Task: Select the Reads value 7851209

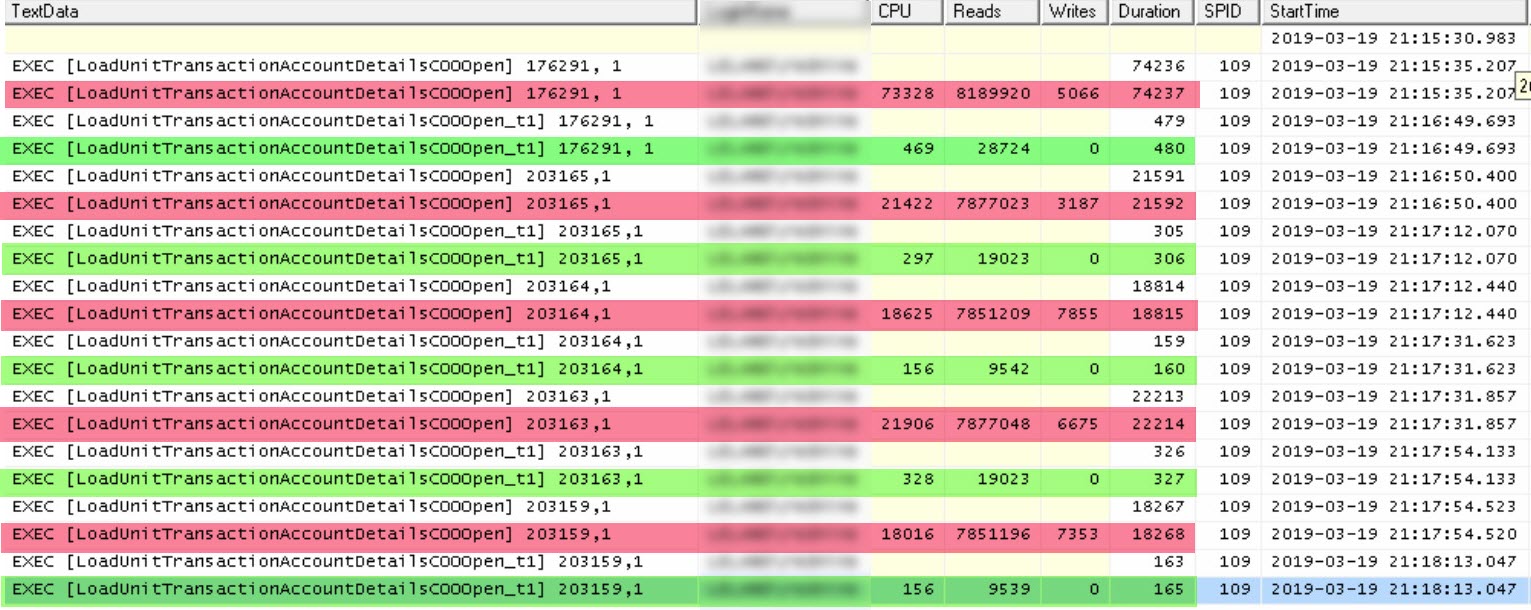Action: (x=993, y=313)
